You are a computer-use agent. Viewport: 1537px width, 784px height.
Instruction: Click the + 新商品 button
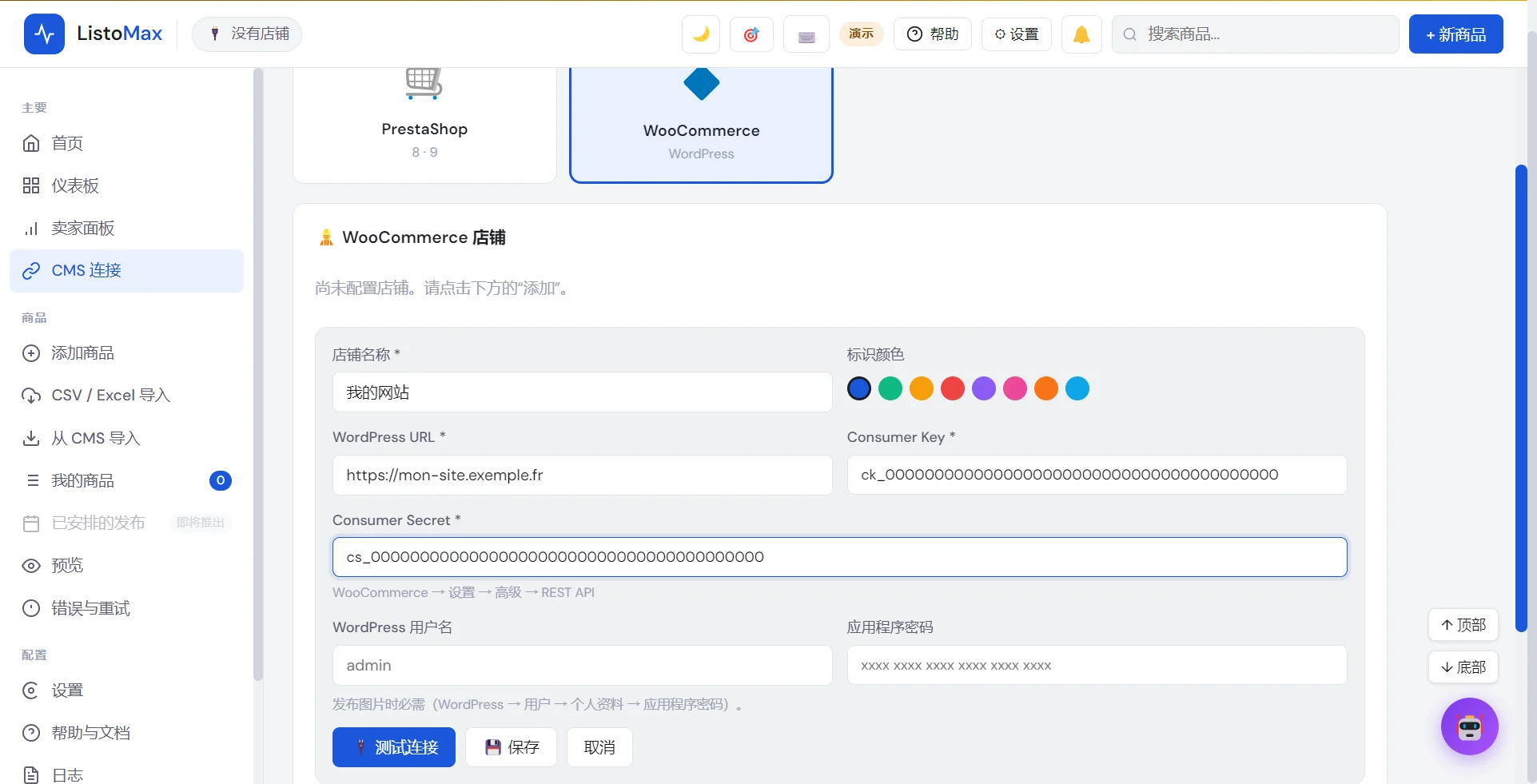(x=1455, y=34)
